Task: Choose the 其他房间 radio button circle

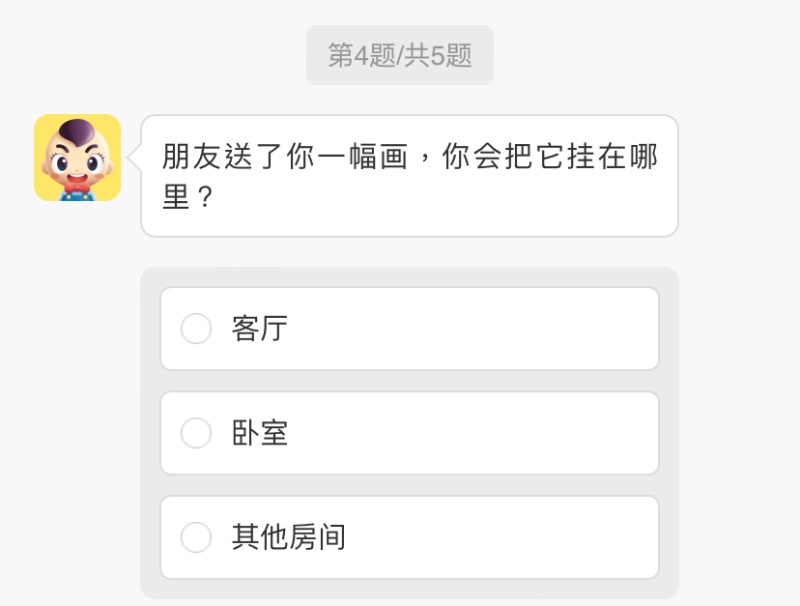Action: tap(196, 537)
